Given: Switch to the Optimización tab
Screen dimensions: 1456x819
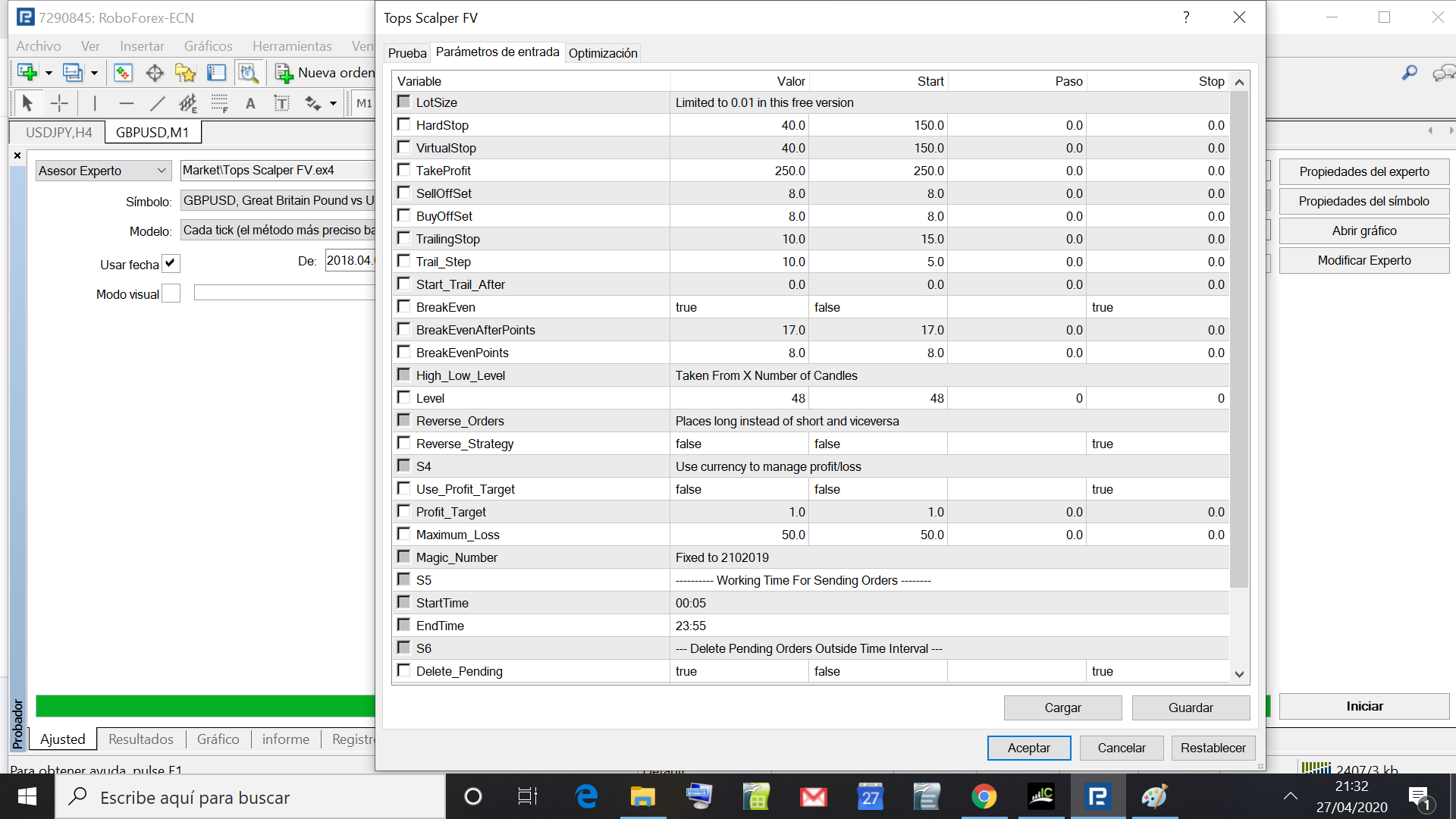Looking at the screenshot, I should pyautogui.click(x=603, y=53).
